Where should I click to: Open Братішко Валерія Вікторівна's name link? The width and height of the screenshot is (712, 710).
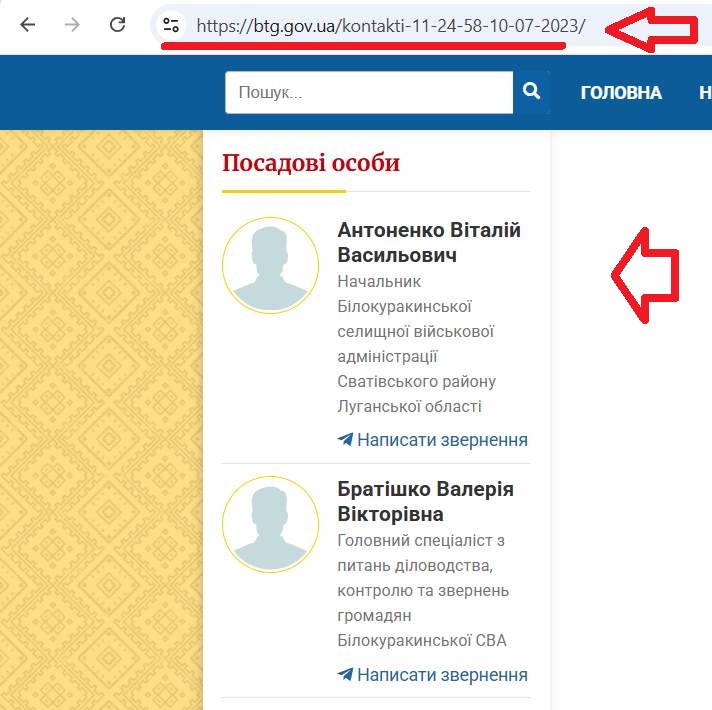pyautogui.click(x=425, y=502)
